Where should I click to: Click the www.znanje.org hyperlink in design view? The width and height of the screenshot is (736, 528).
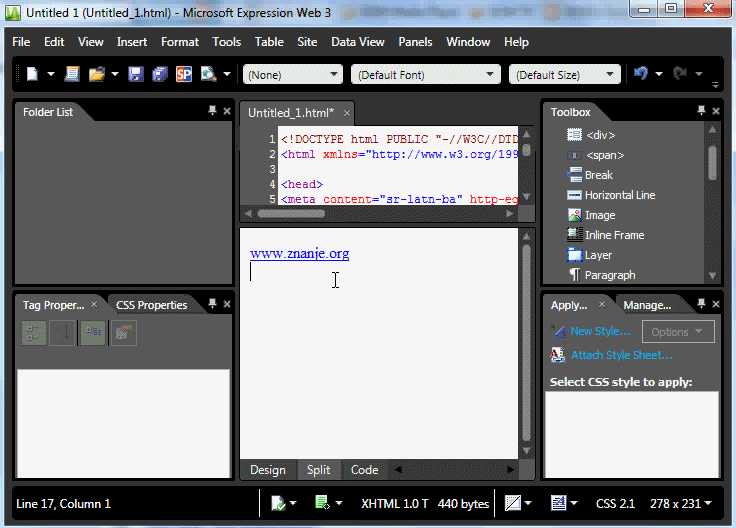(299, 254)
